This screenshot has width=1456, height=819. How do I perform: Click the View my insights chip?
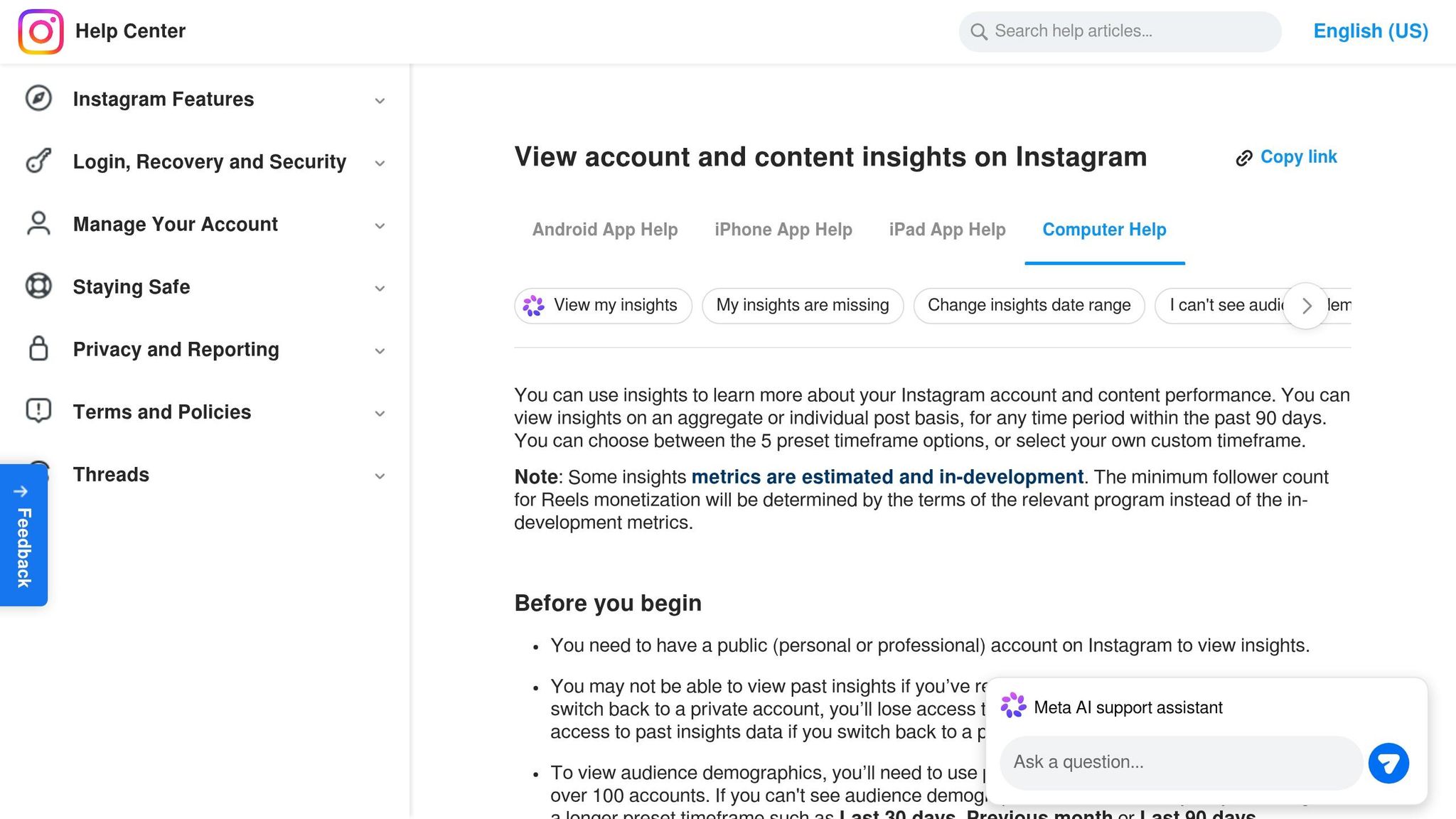tap(603, 306)
